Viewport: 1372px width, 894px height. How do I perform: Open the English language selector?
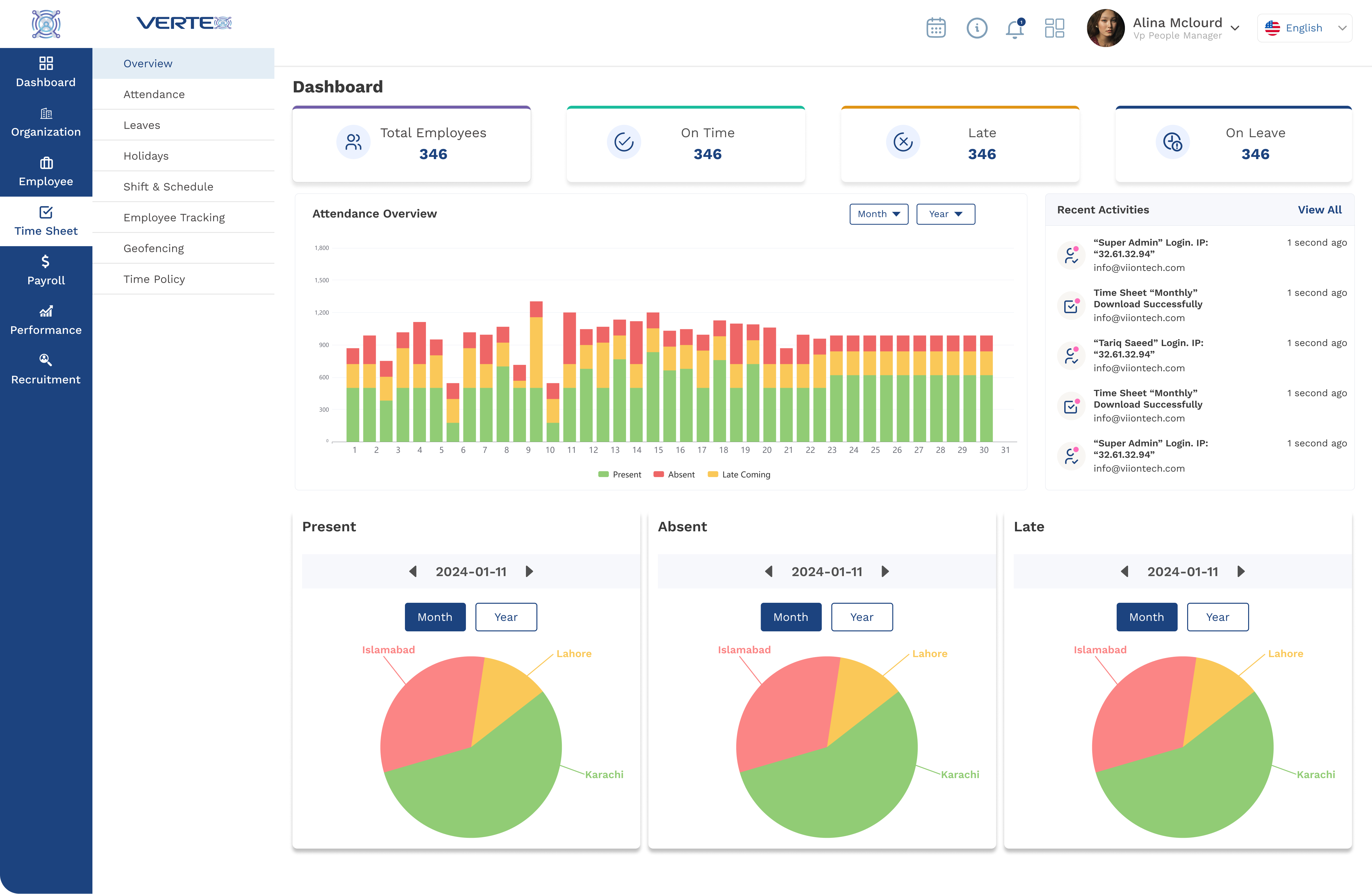click(x=1305, y=28)
